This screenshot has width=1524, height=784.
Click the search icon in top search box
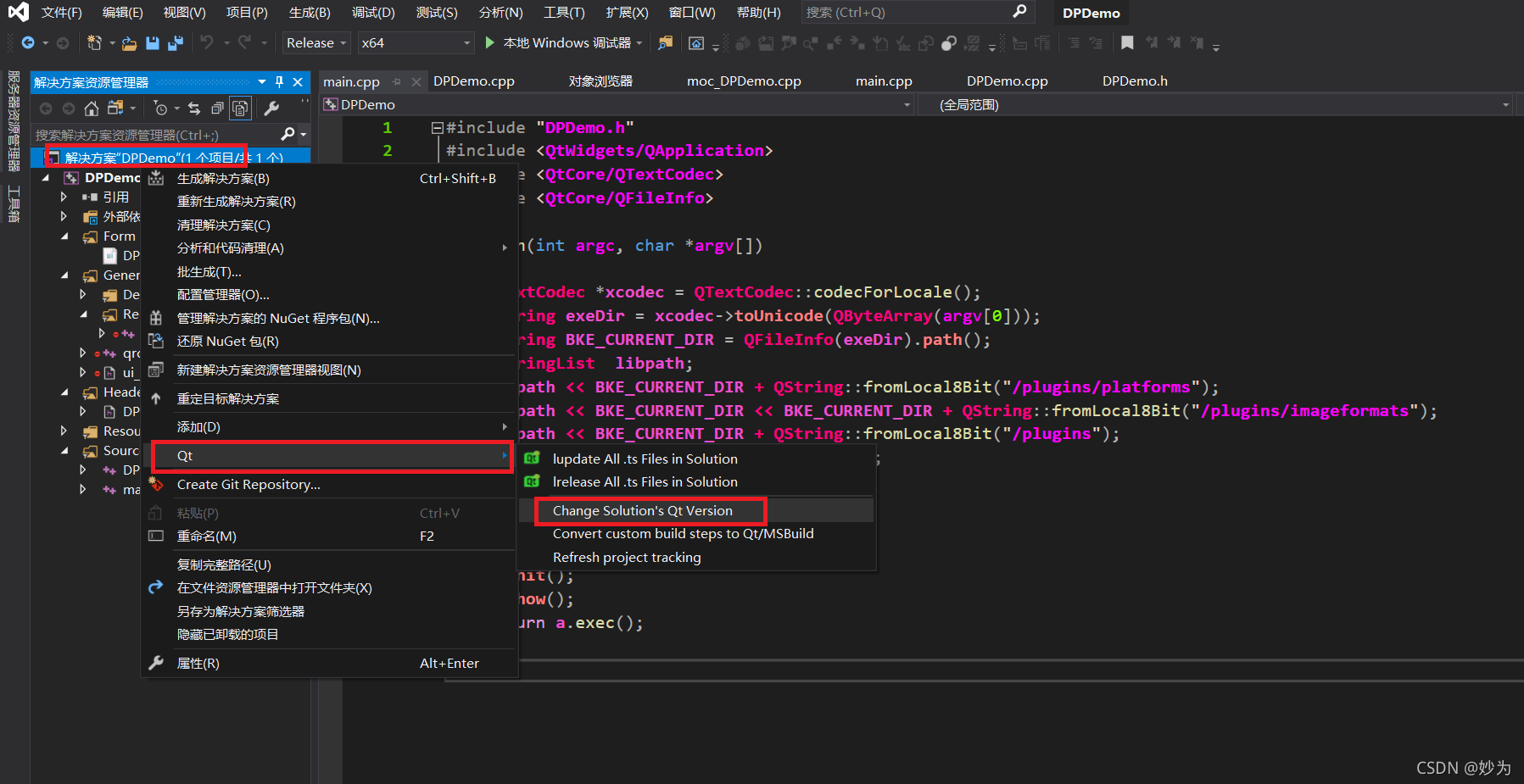pyautogui.click(x=1019, y=12)
